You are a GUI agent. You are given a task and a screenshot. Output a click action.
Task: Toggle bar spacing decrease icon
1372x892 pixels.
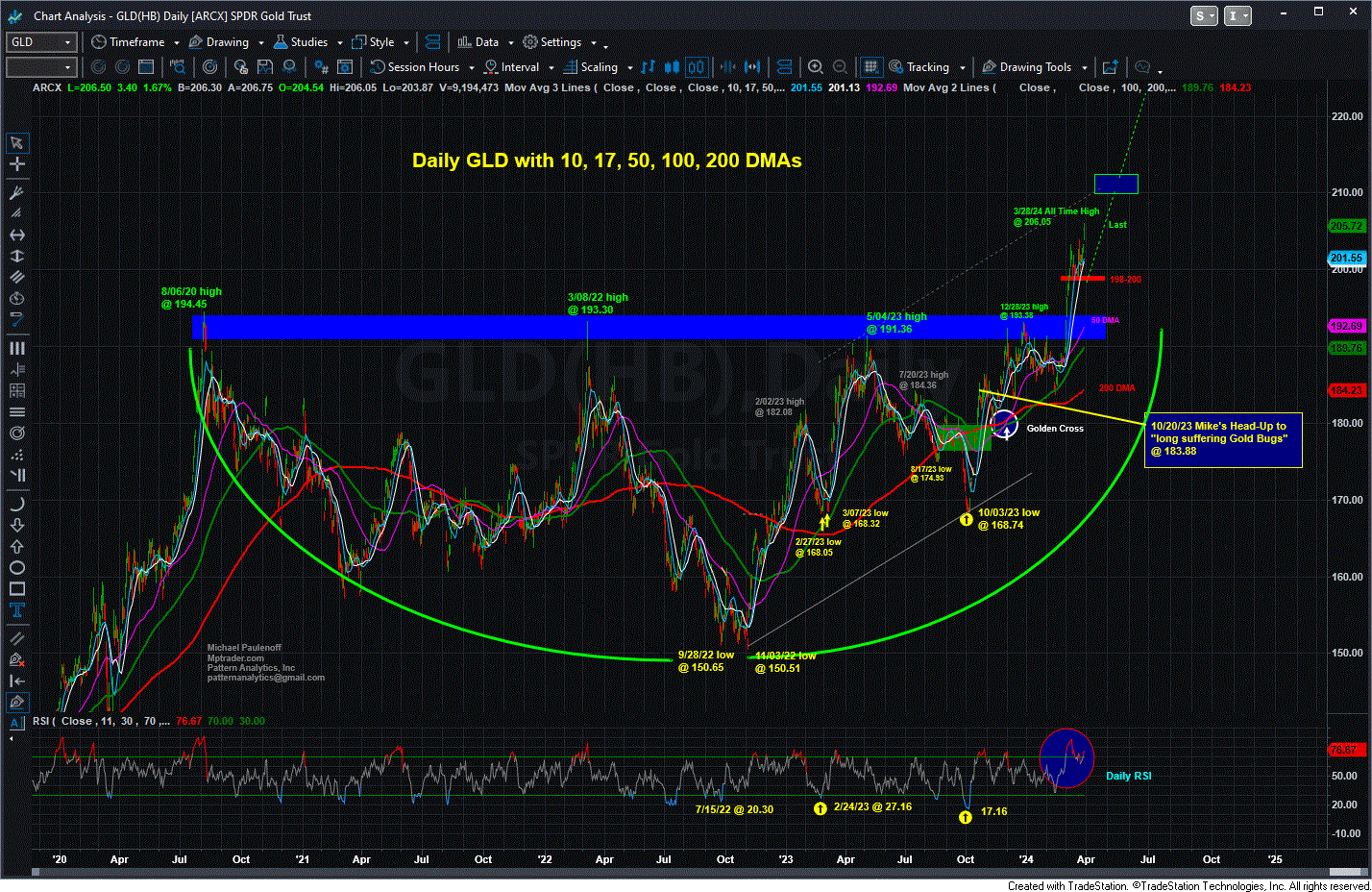click(727, 67)
